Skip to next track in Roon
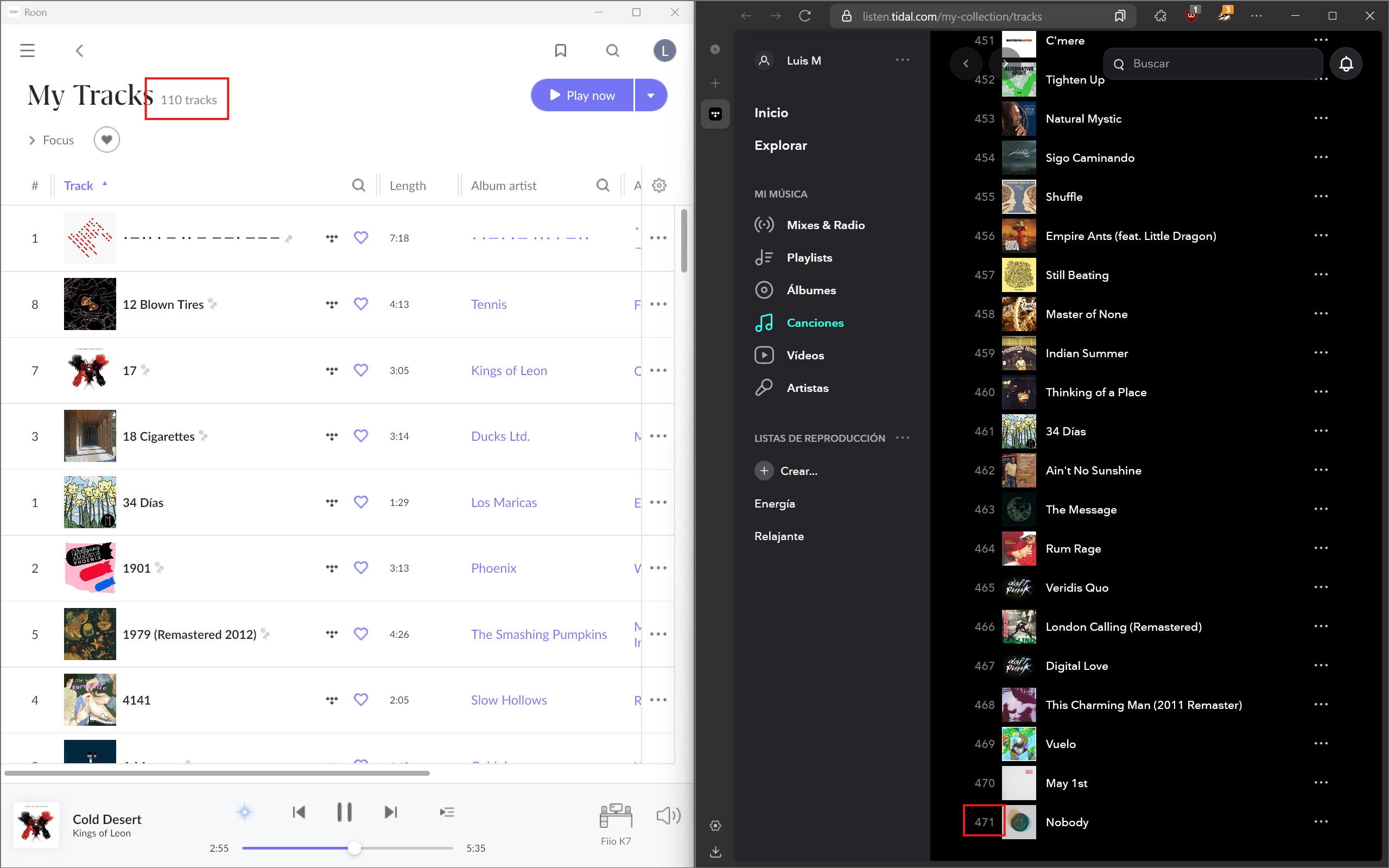 (x=391, y=812)
